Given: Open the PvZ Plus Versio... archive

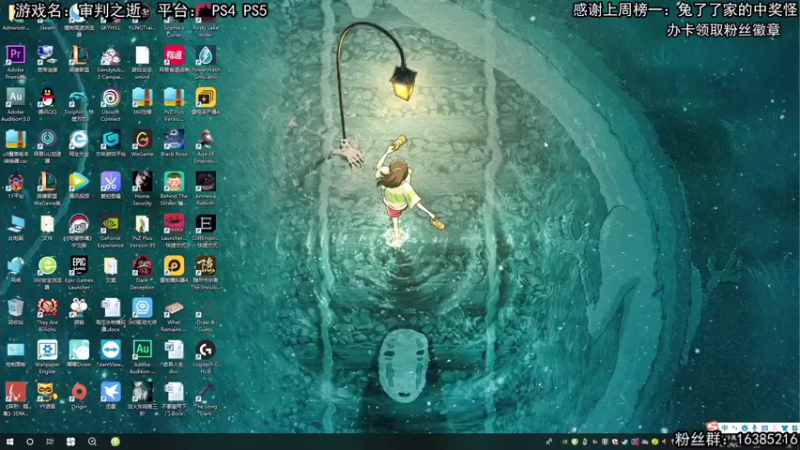Looking at the screenshot, I should click(173, 97).
